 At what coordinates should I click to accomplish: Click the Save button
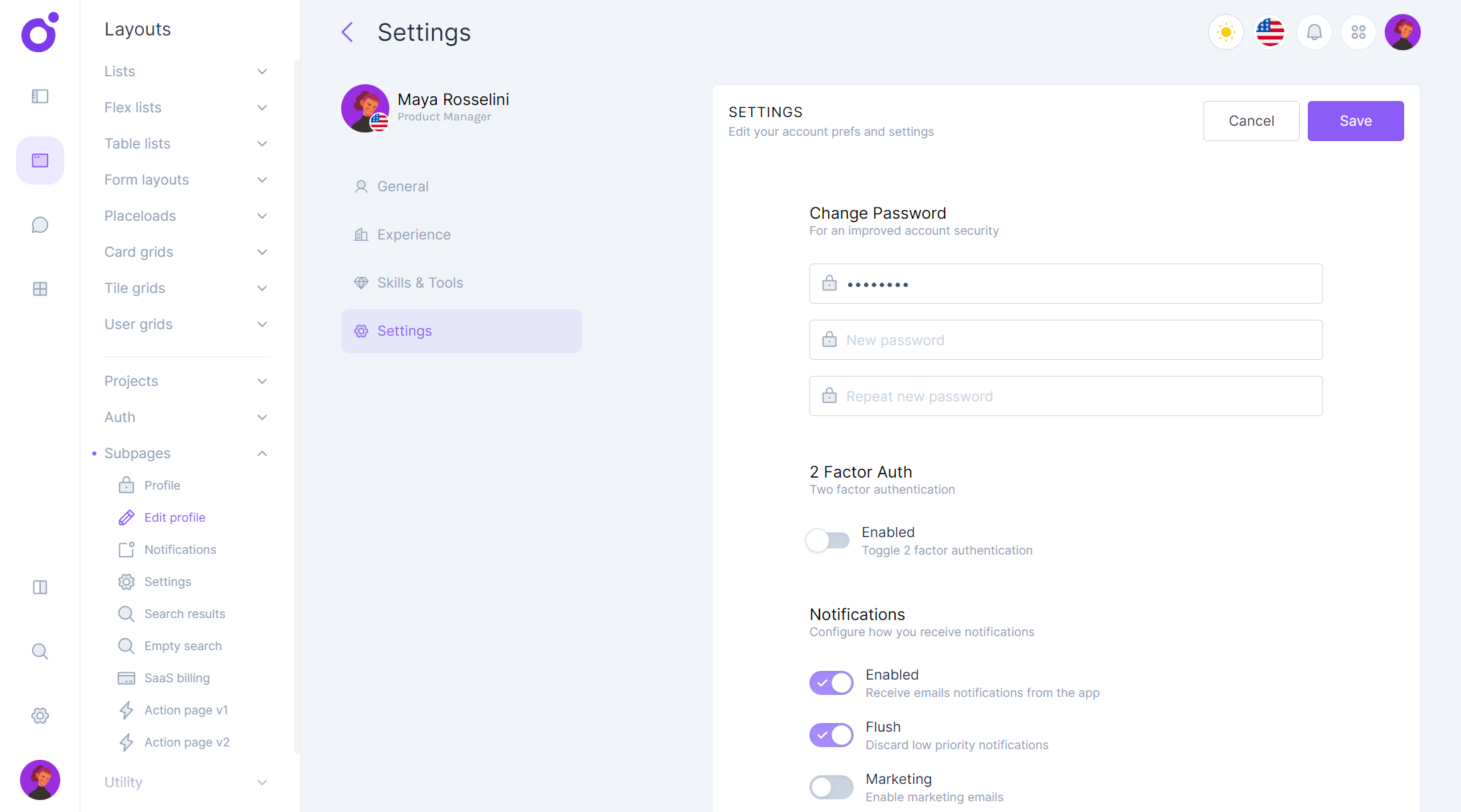[1355, 121]
